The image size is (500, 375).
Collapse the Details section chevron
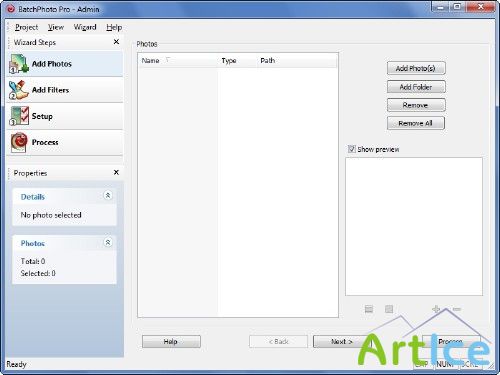click(x=108, y=195)
